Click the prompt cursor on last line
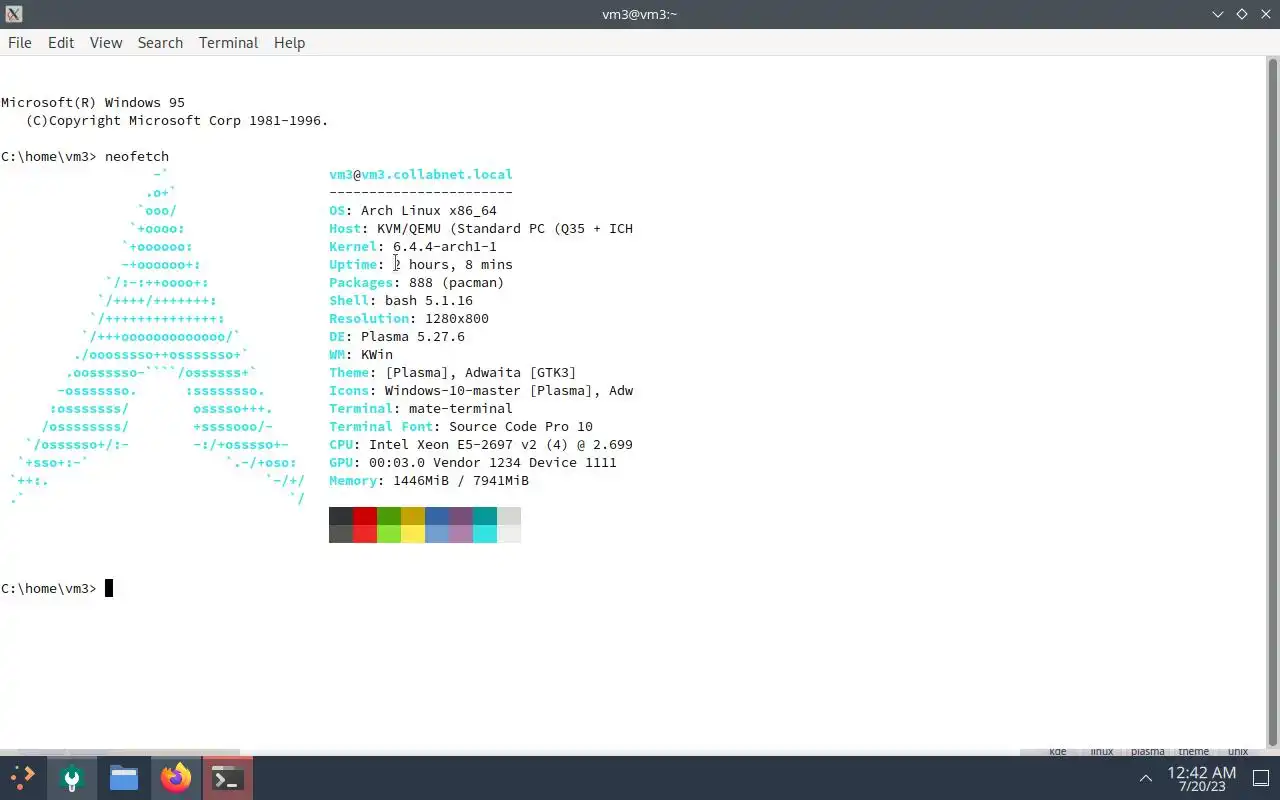The height and width of the screenshot is (800, 1280). (x=109, y=588)
